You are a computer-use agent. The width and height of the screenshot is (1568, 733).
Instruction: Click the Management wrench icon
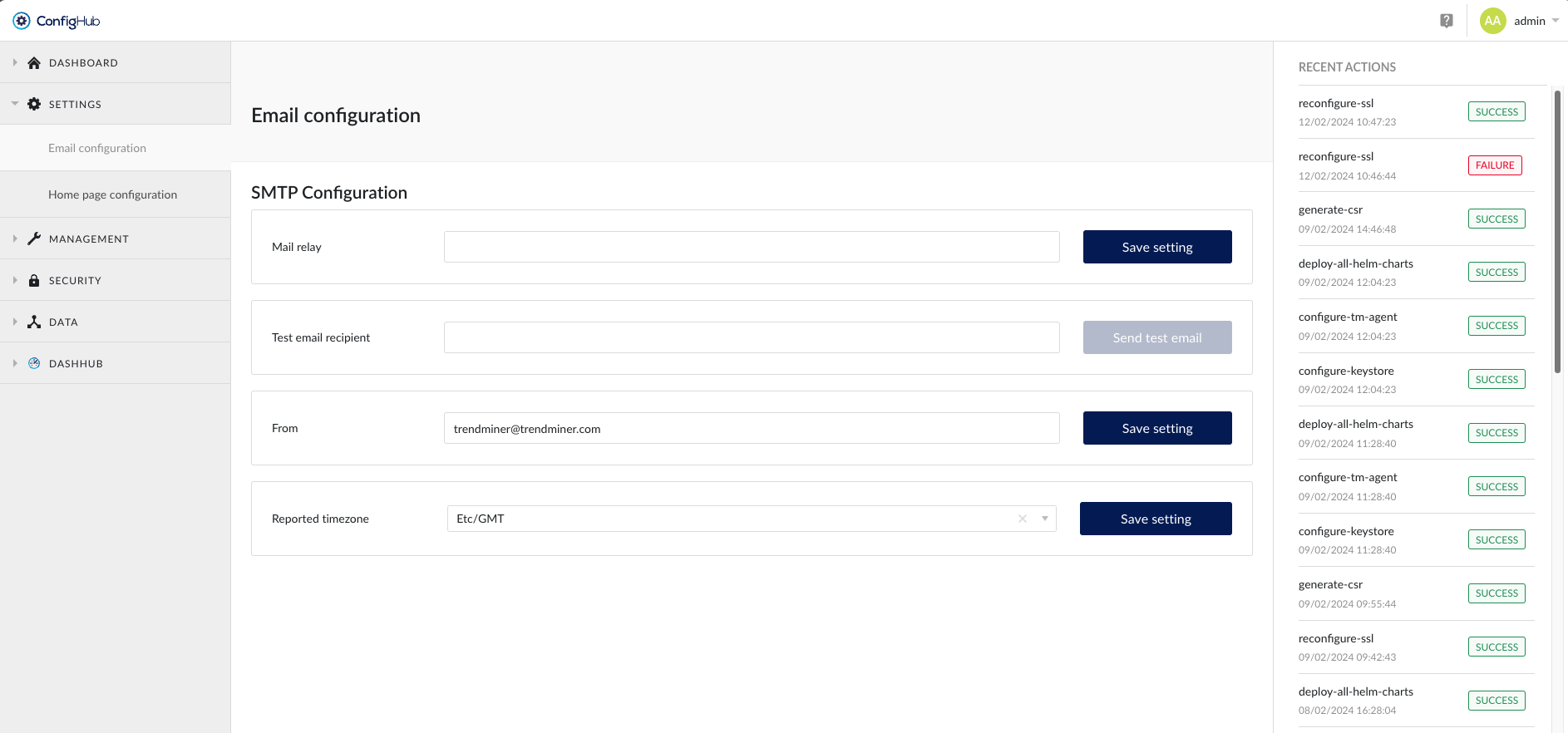tap(34, 239)
